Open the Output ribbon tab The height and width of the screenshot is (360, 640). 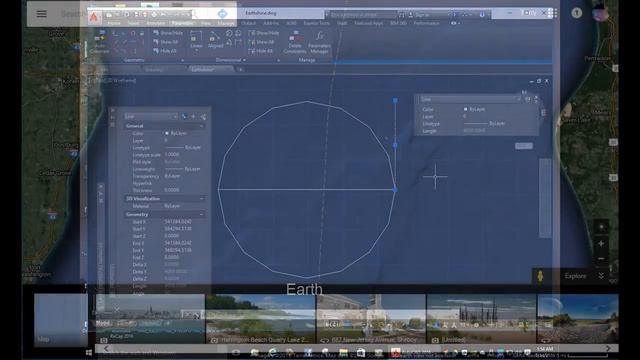pyautogui.click(x=248, y=23)
